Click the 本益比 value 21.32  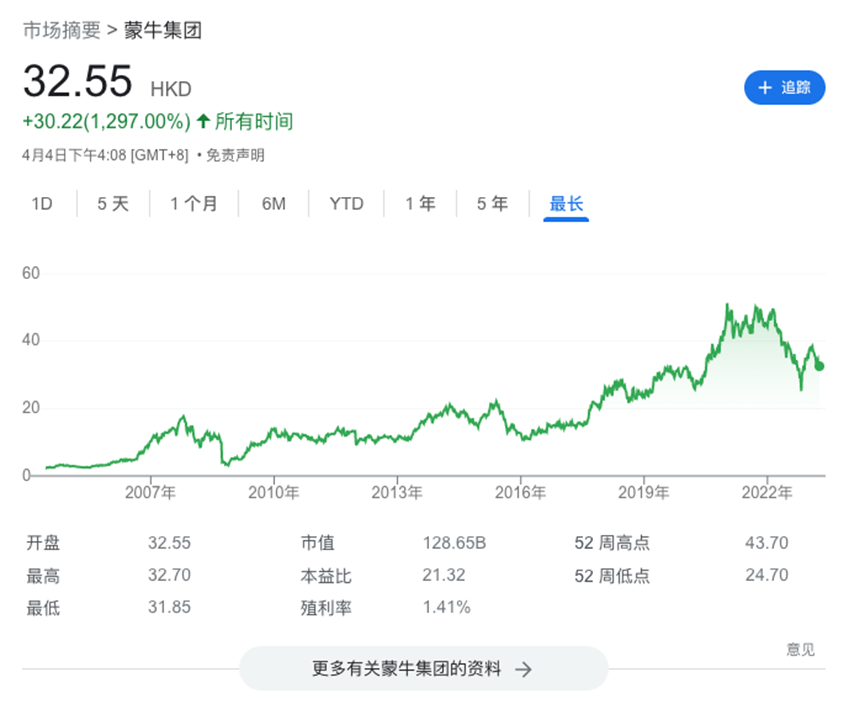(444, 575)
